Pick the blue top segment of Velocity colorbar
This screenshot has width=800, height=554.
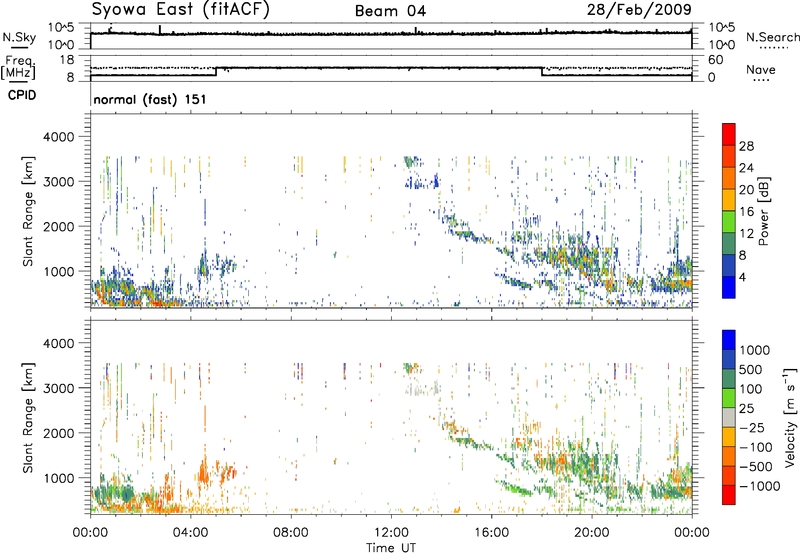tap(729, 340)
